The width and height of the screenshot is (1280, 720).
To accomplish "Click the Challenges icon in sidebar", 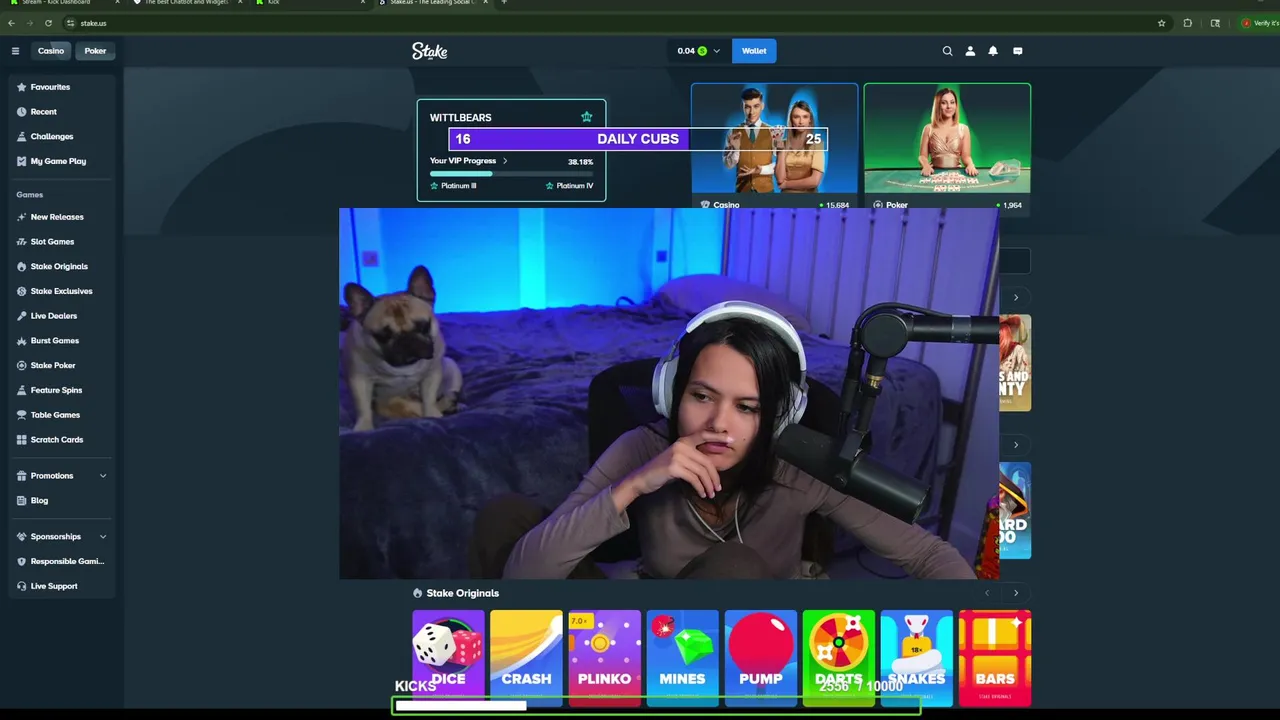I will [22, 136].
